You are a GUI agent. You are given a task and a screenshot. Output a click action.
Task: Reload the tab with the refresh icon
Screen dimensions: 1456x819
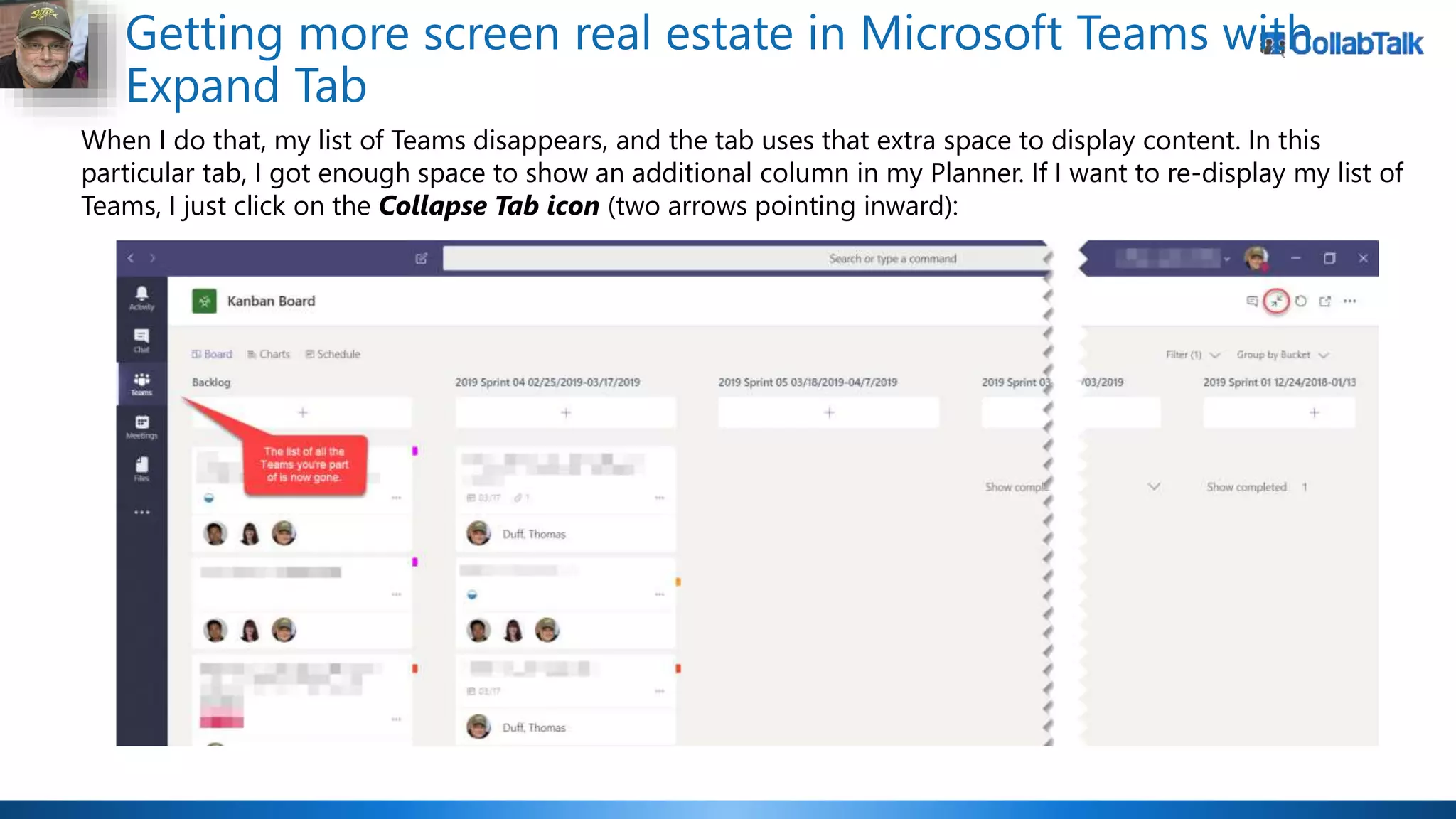pos(1300,301)
